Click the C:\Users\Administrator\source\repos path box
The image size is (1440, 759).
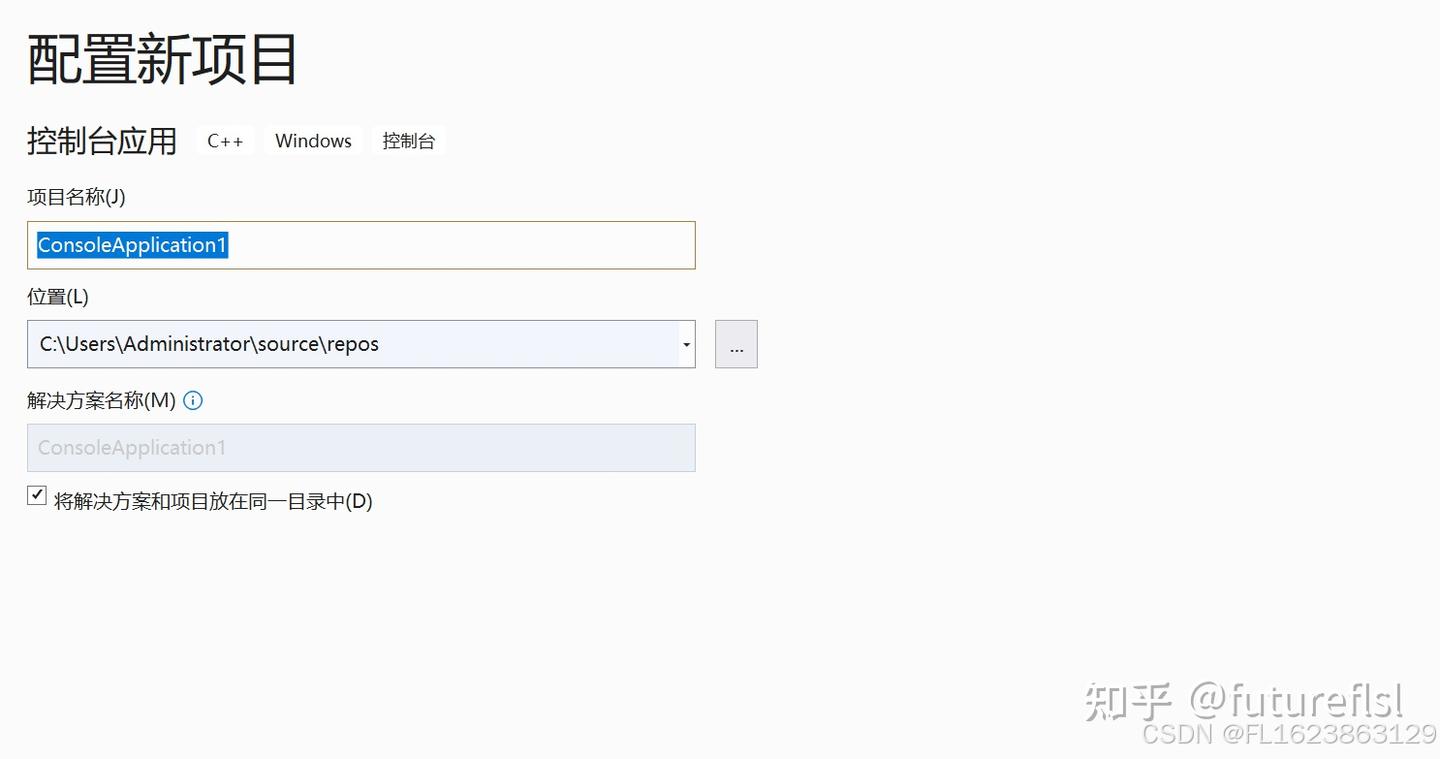point(350,345)
